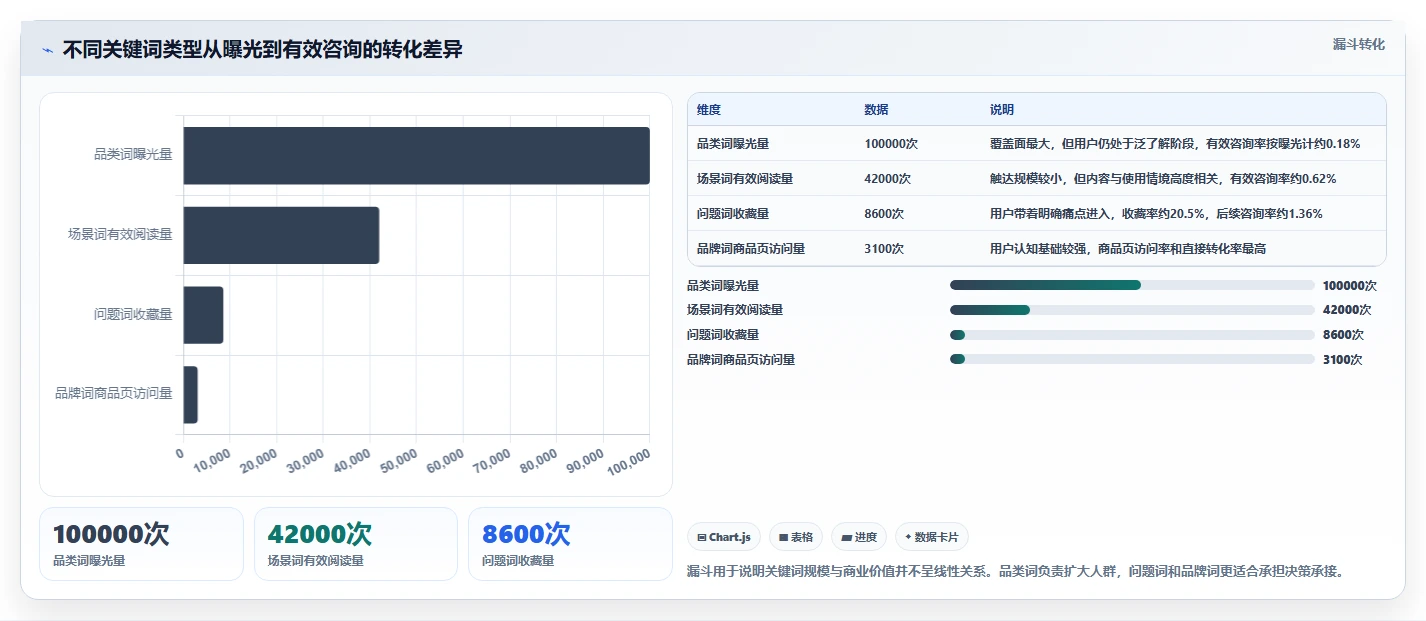1426x621 pixels.
Task: Click the 数据 column header
Action: 876,109
